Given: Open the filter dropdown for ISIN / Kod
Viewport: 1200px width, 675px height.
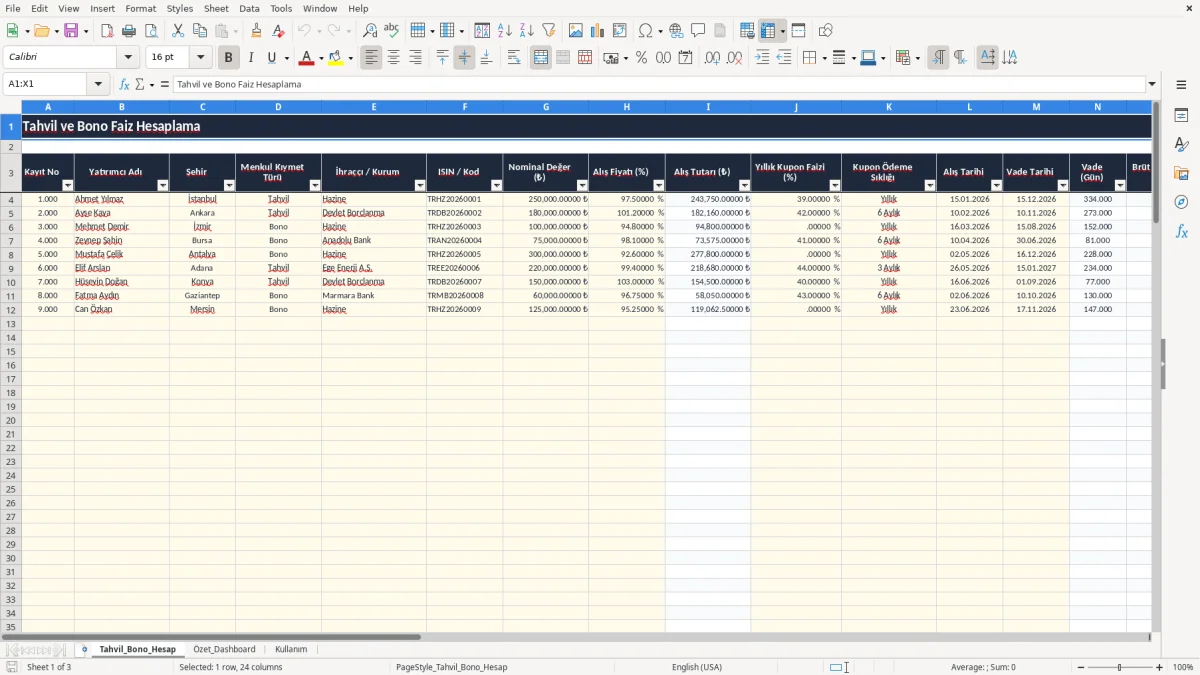Looking at the screenshot, I should coord(496,186).
